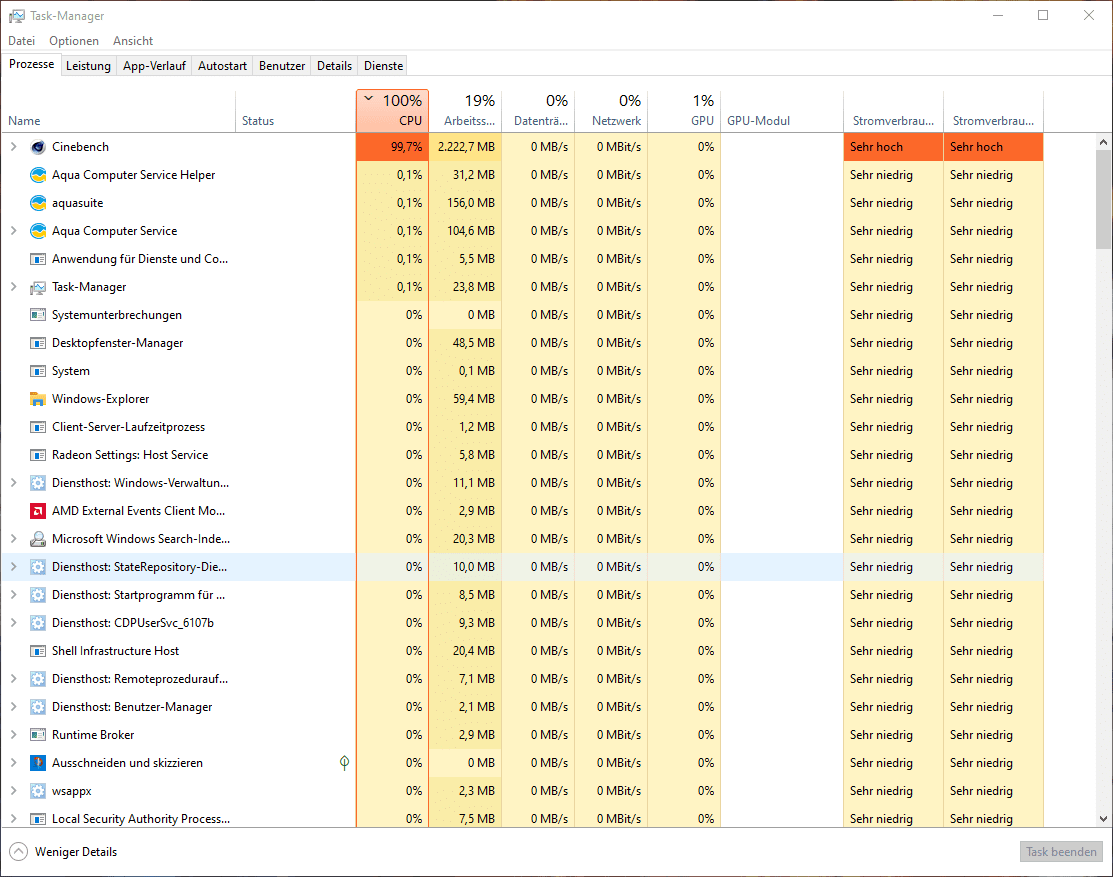Viewport: 1113px width, 877px height.
Task: Sort by the Netzwerk column header
Action: tap(611, 111)
